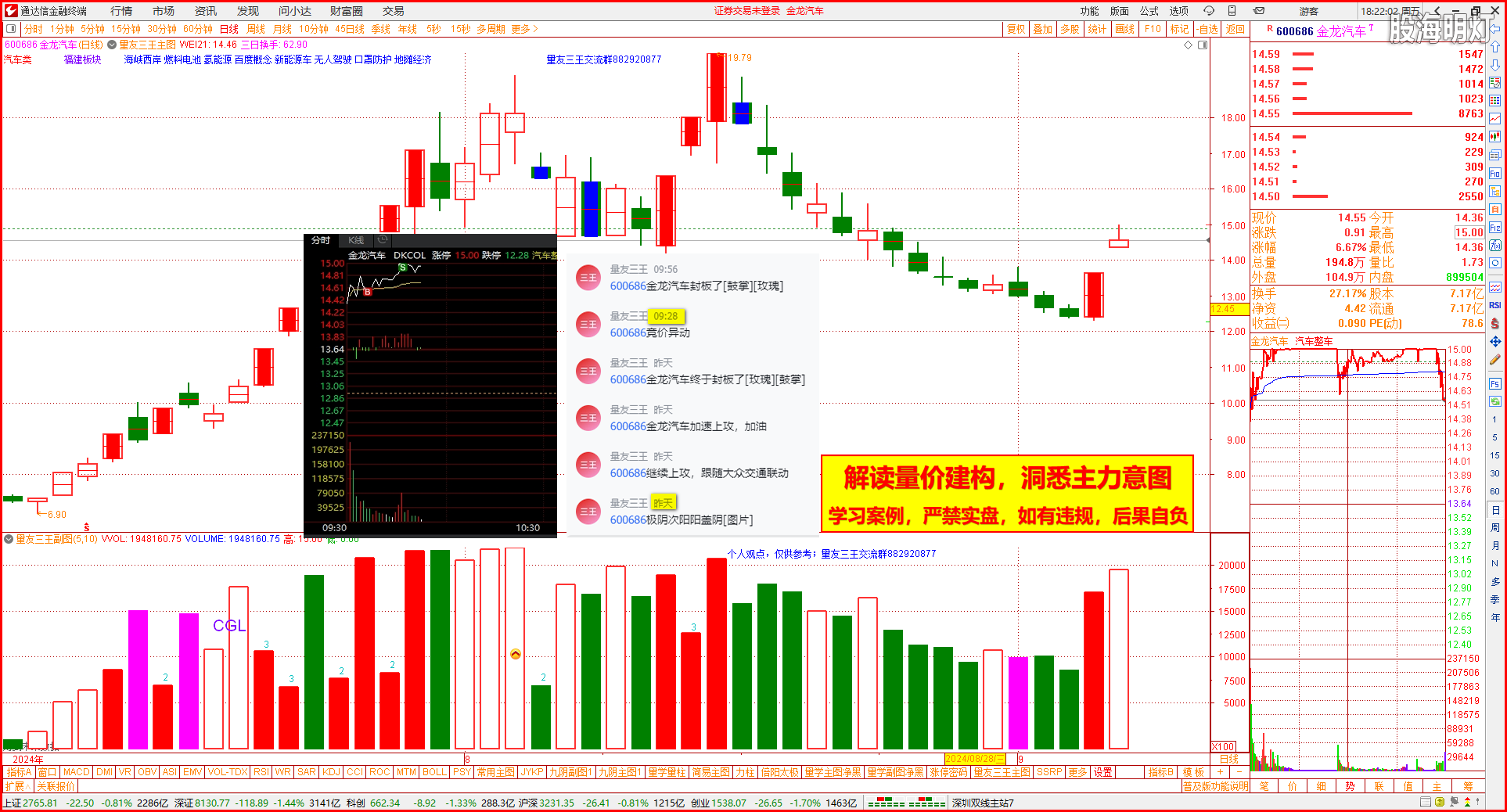Open the 指标B indicator selector
Image resolution: width=1507 pixels, height=812 pixels.
[x=1161, y=772]
